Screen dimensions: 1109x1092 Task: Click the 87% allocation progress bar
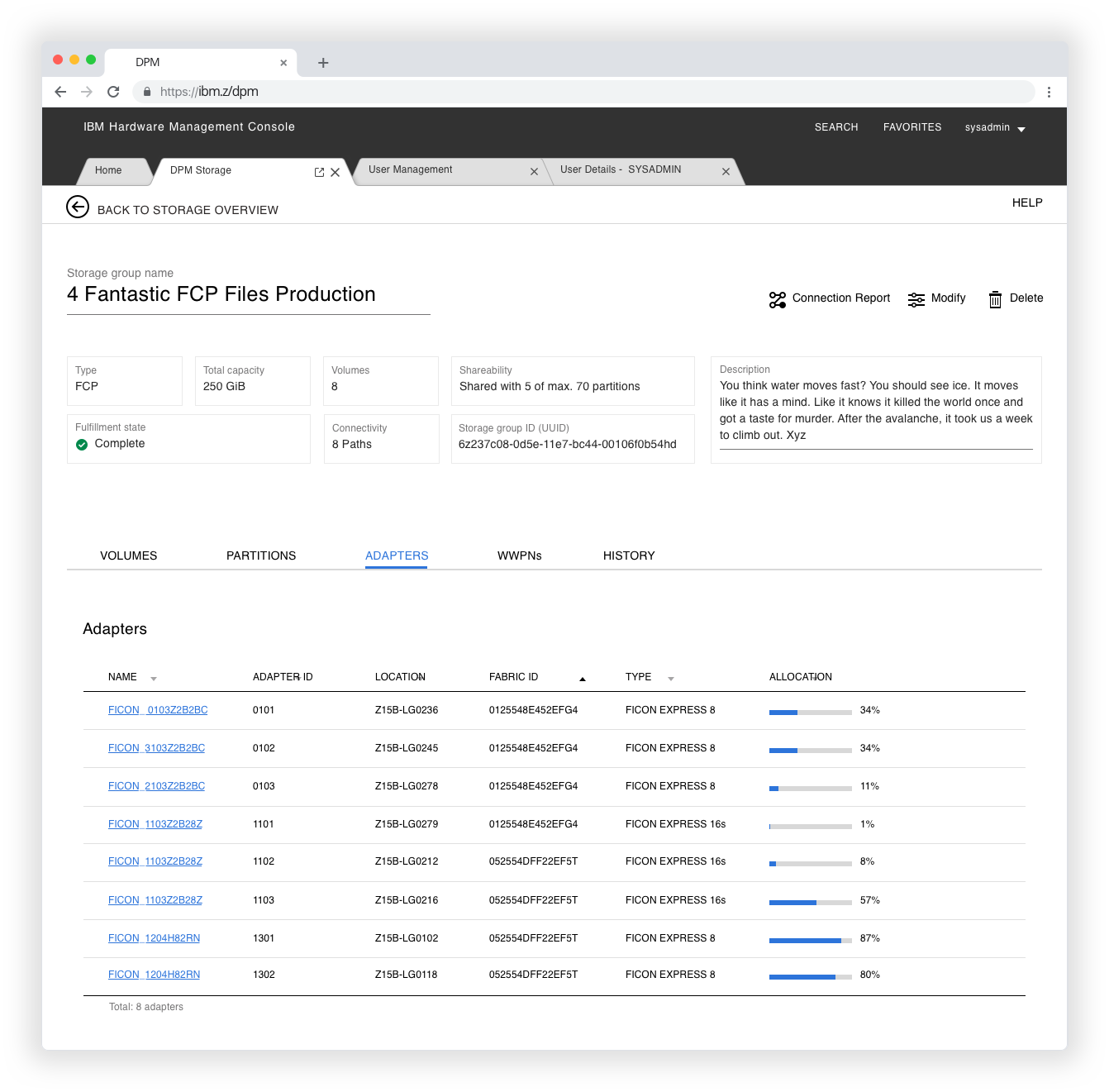810,940
